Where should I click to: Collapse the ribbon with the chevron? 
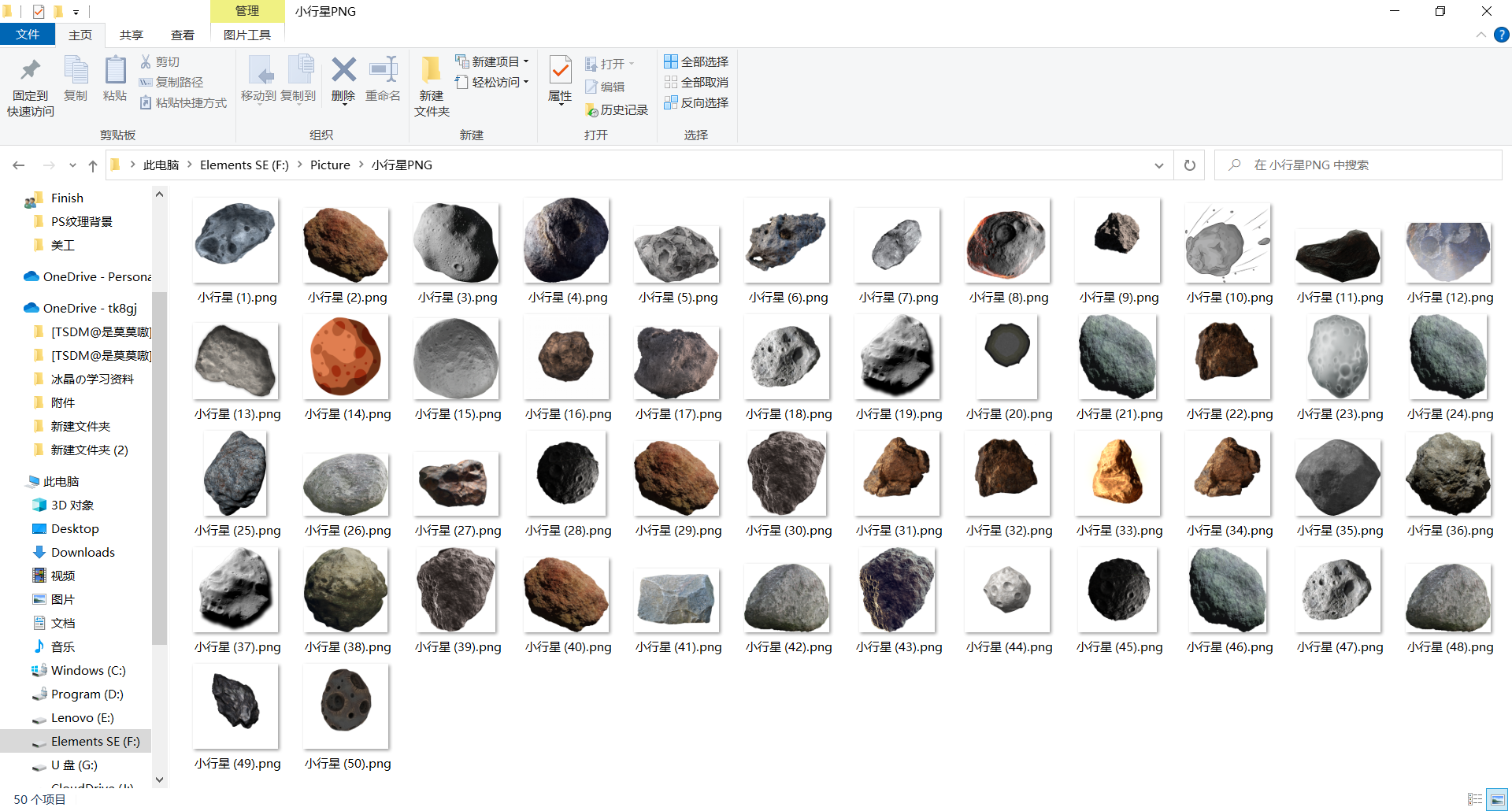[1480, 35]
